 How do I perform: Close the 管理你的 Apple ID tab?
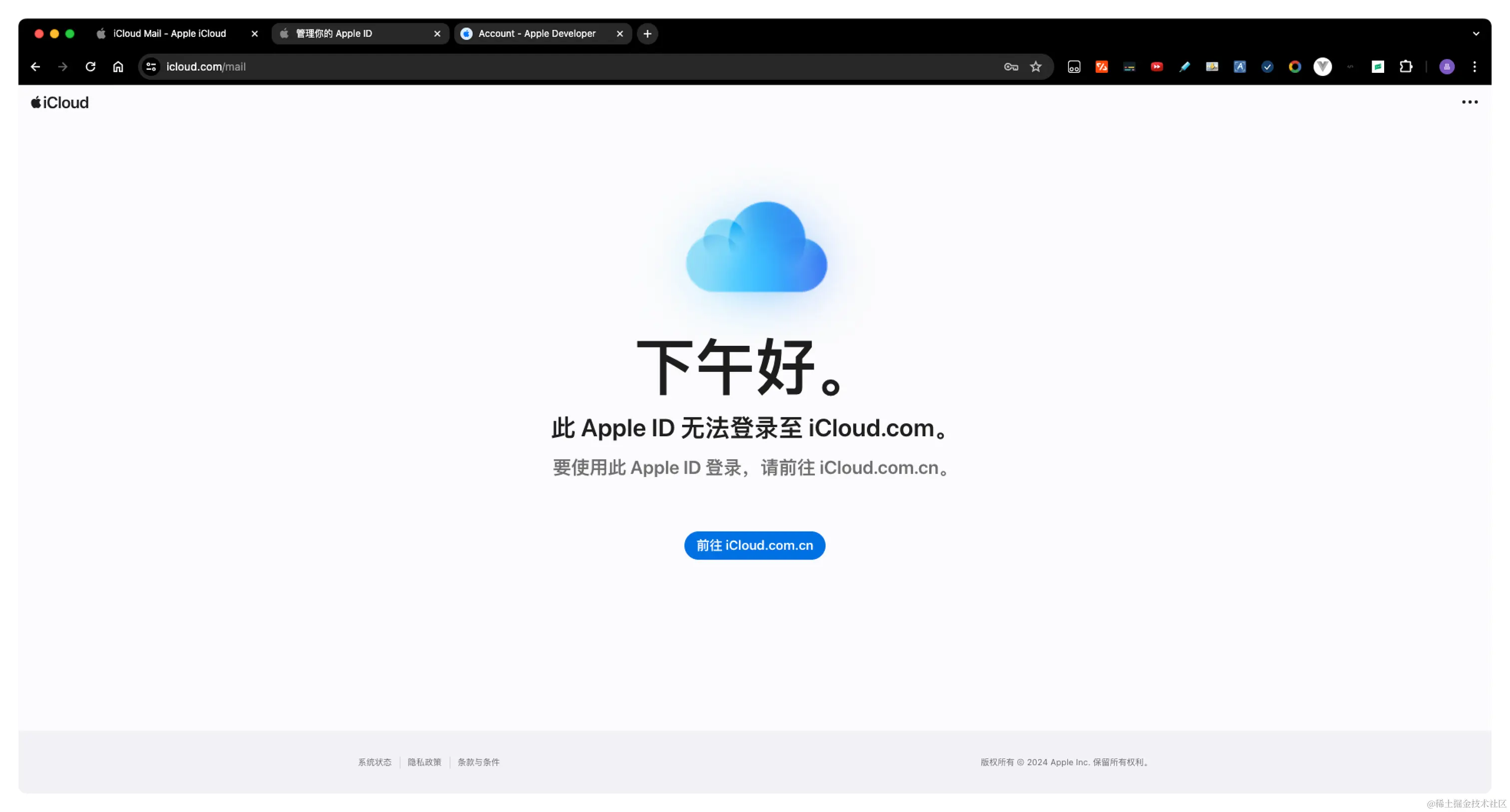click(437, 34)
